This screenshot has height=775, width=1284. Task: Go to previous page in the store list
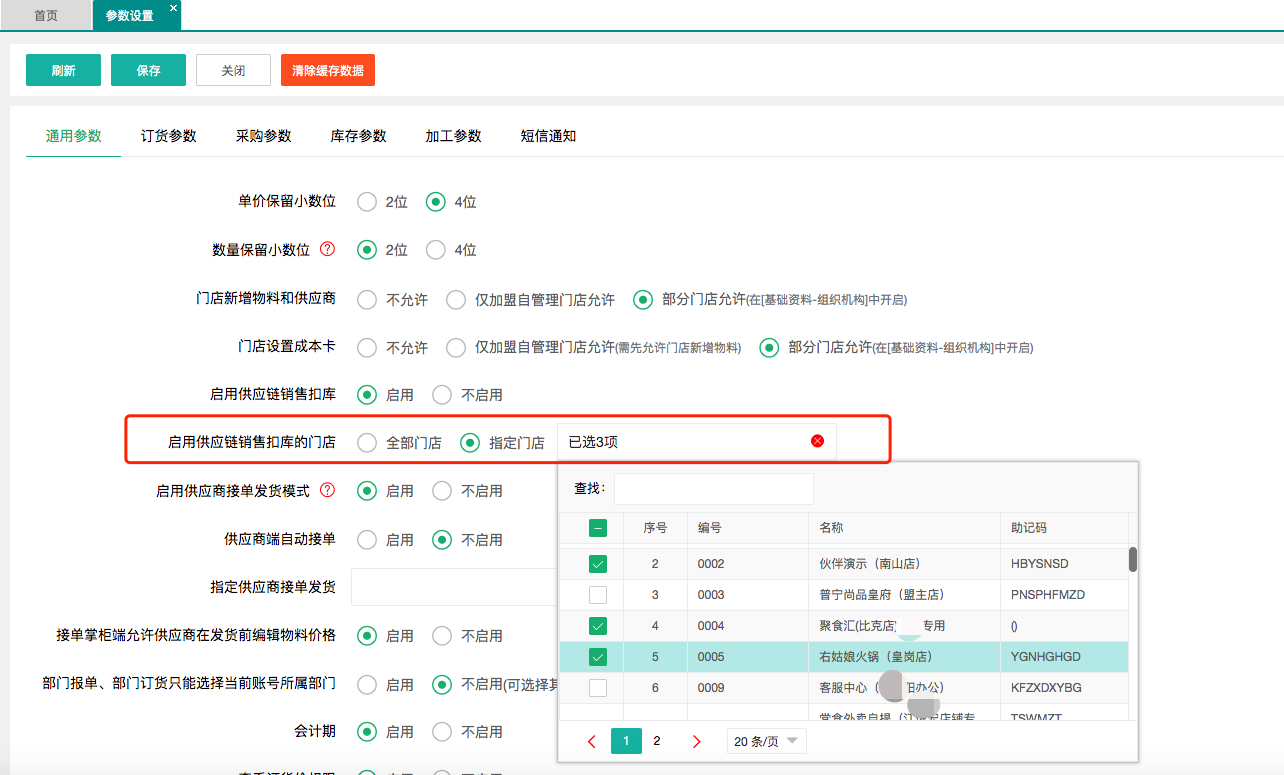point(592,741)
